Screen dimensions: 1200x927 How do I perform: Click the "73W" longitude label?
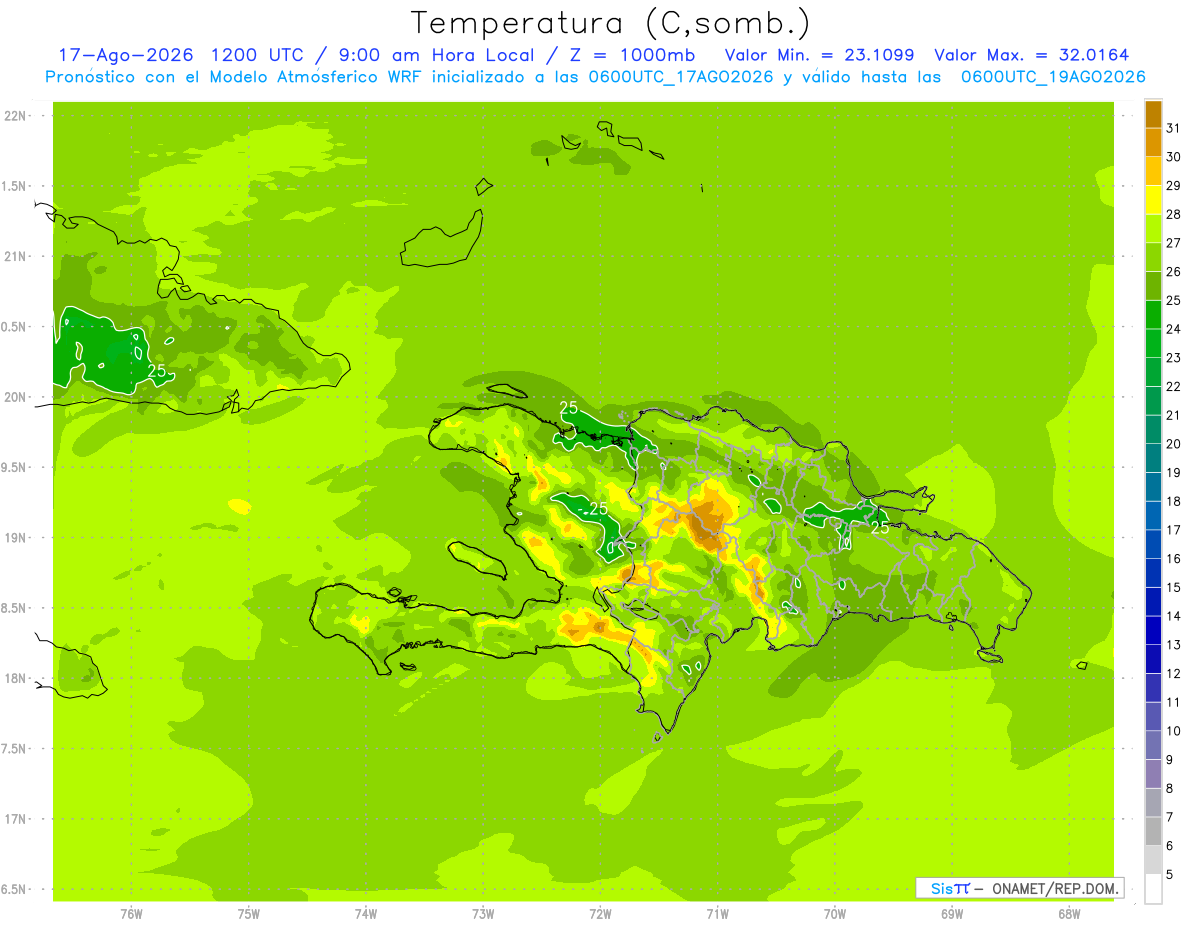(x=483, y=914)
